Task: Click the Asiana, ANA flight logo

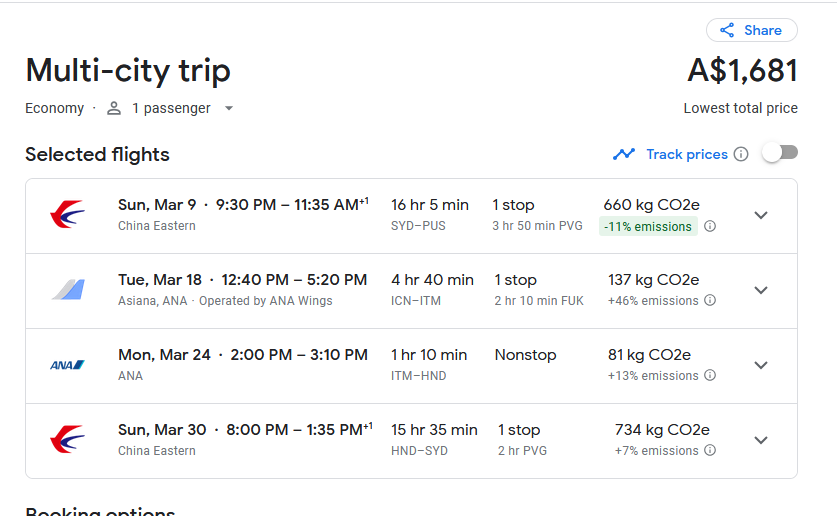Action: (x=68, y=290)
